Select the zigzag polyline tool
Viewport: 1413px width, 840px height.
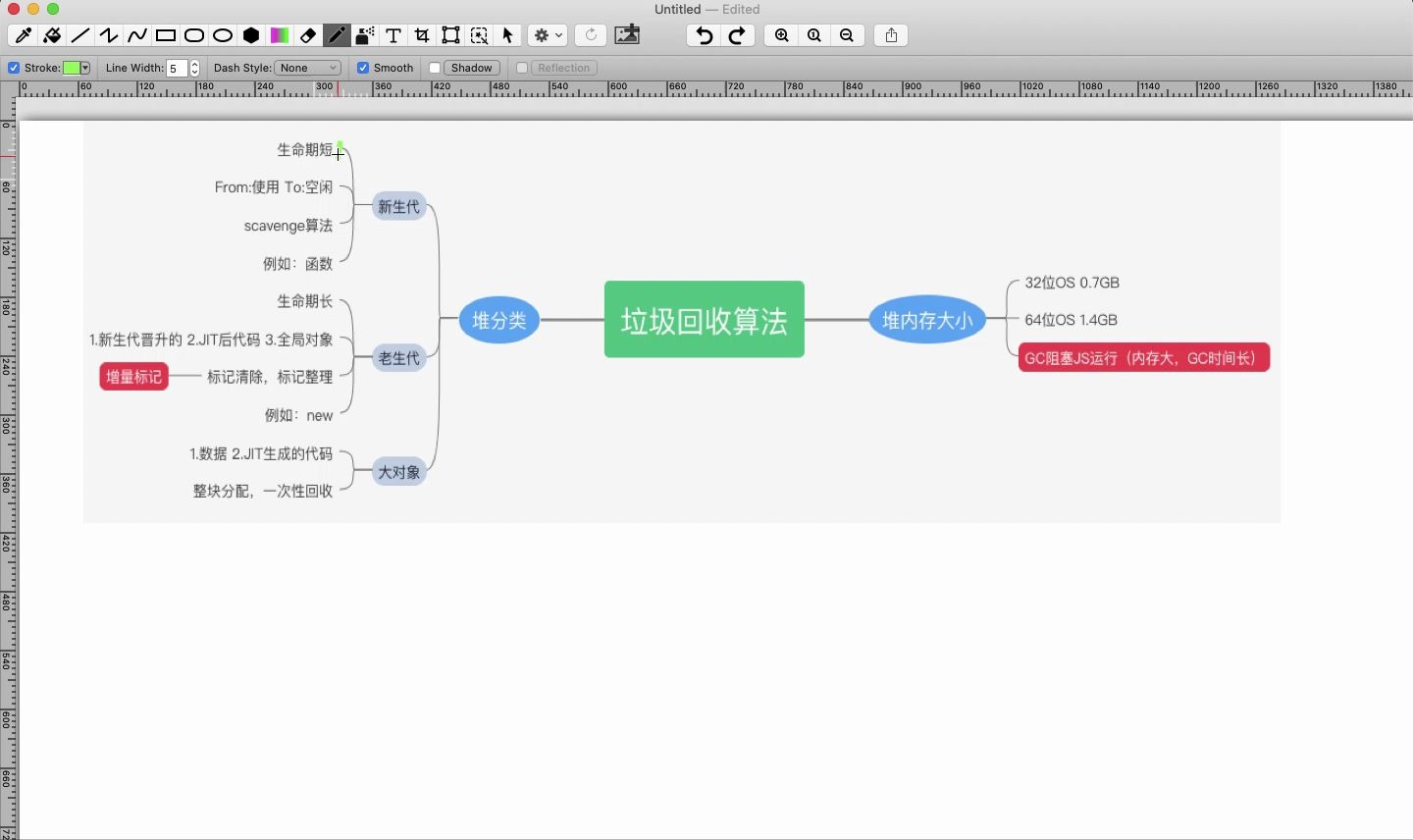click(109, 35)
